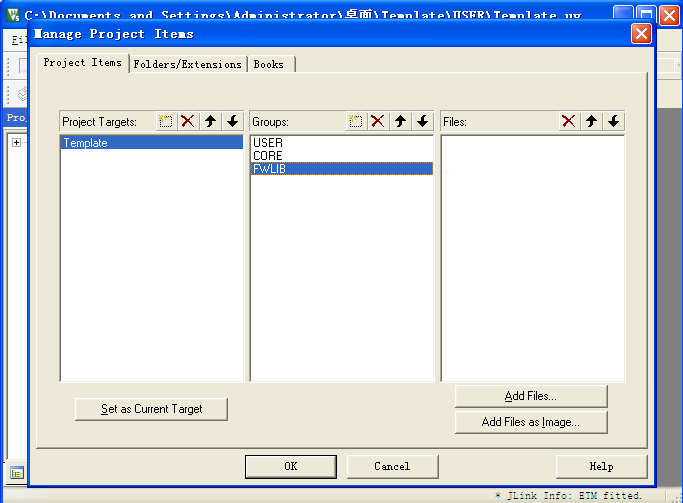This screenshot has width=683, height=503.
Task: Switch to the Project Items tab
Action: 83,63
